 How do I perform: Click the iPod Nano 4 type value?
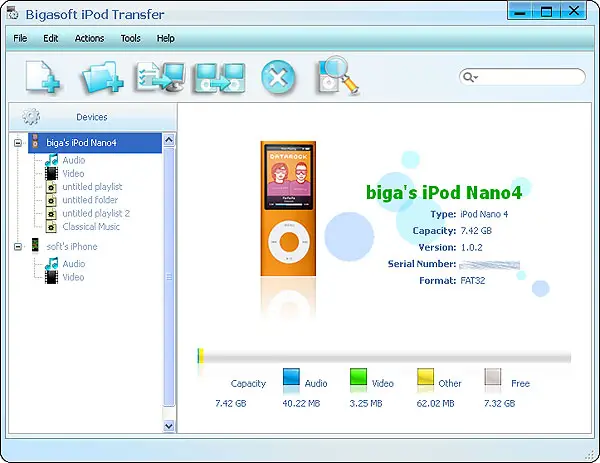click(484, 214)
